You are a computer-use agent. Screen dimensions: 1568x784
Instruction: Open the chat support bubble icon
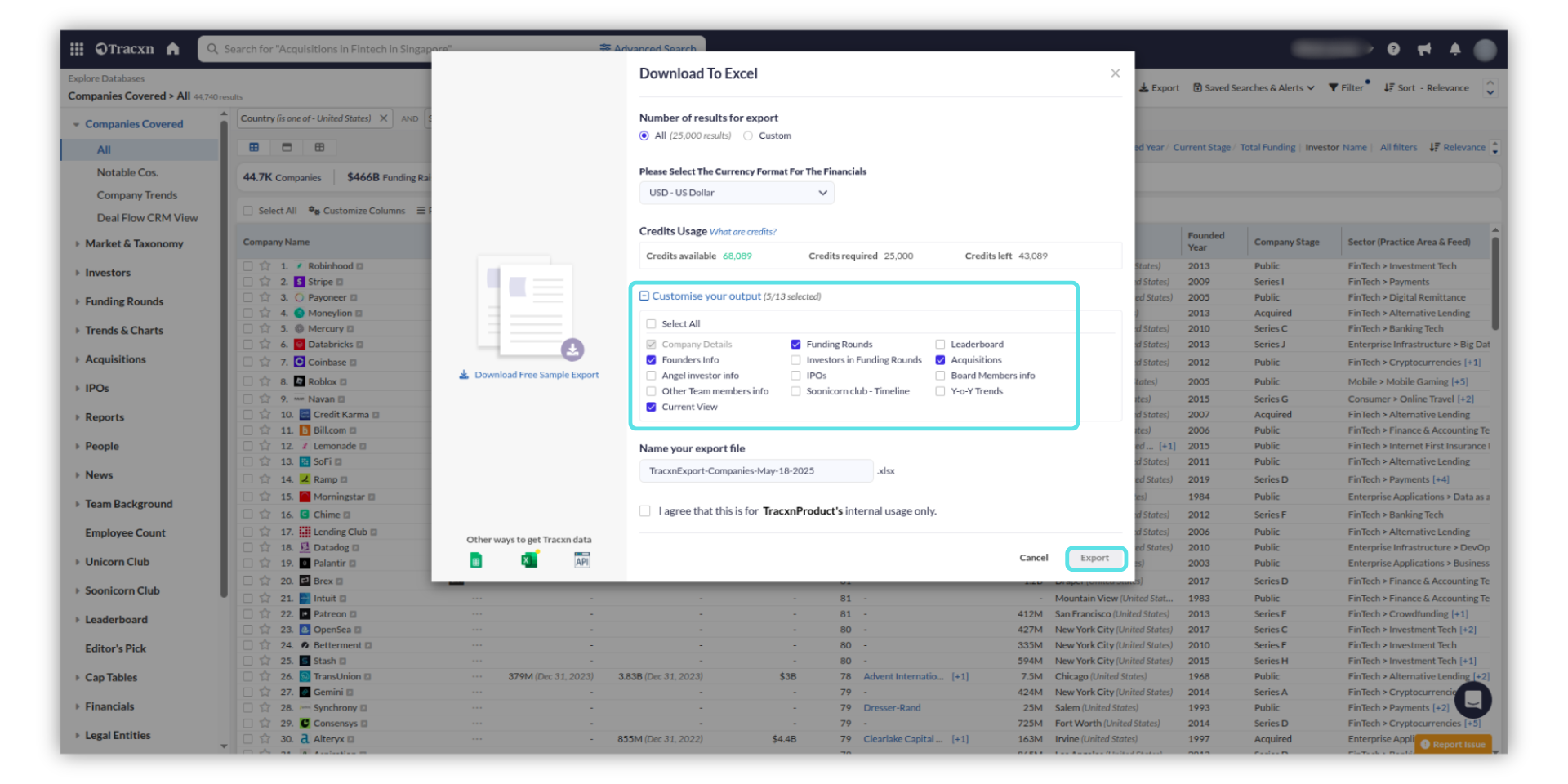(x=1472, y=699)
